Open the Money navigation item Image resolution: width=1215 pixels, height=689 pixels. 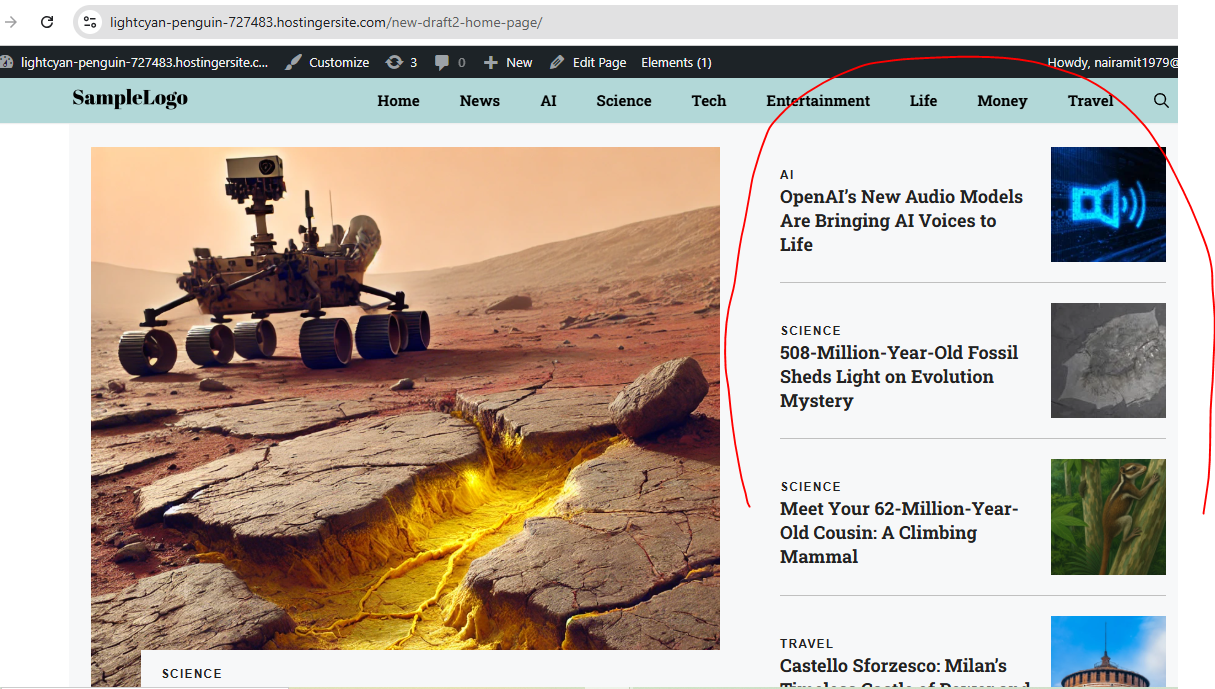tap(1002, 101)
